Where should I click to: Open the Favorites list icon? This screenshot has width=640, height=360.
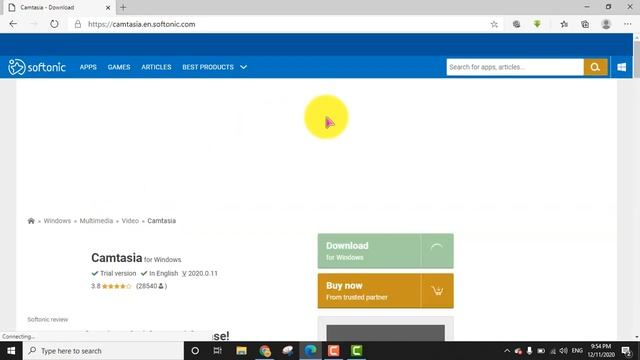[x=564, y=24]
